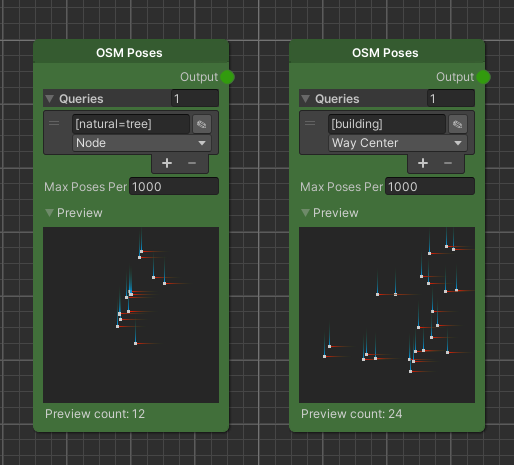Remove a query in the building node
The image size is (514, 465).
448,163
